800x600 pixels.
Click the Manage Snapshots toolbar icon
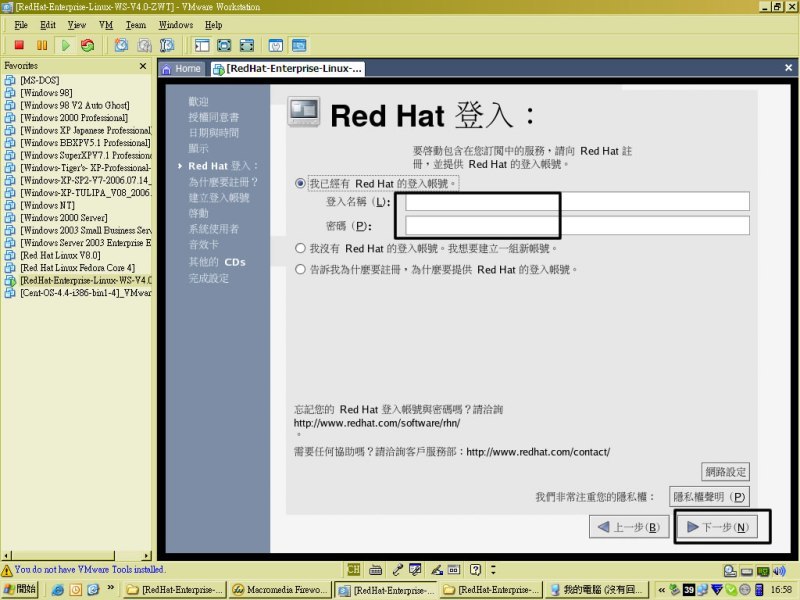167,45
